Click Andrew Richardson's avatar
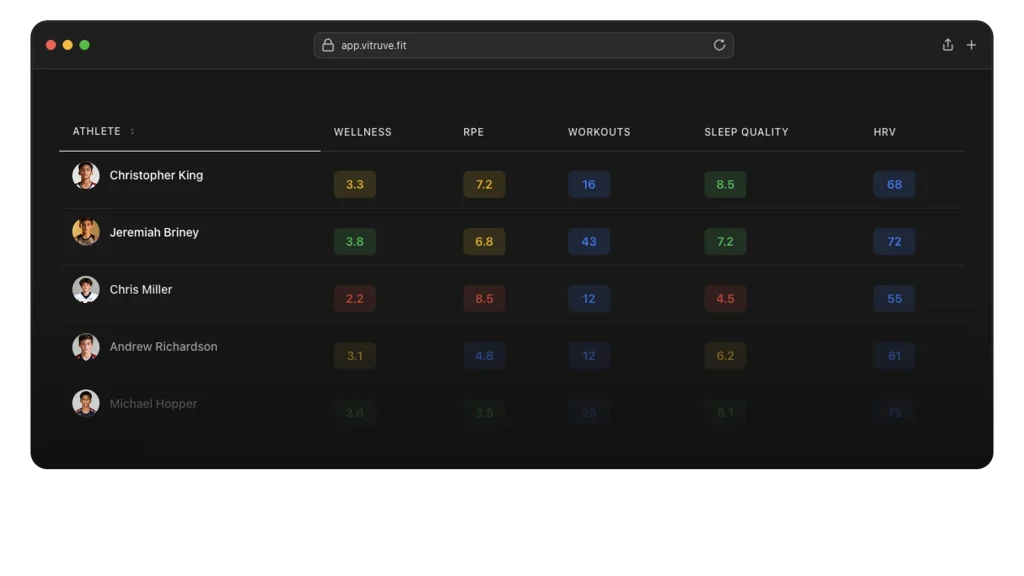 coord(86,347)
